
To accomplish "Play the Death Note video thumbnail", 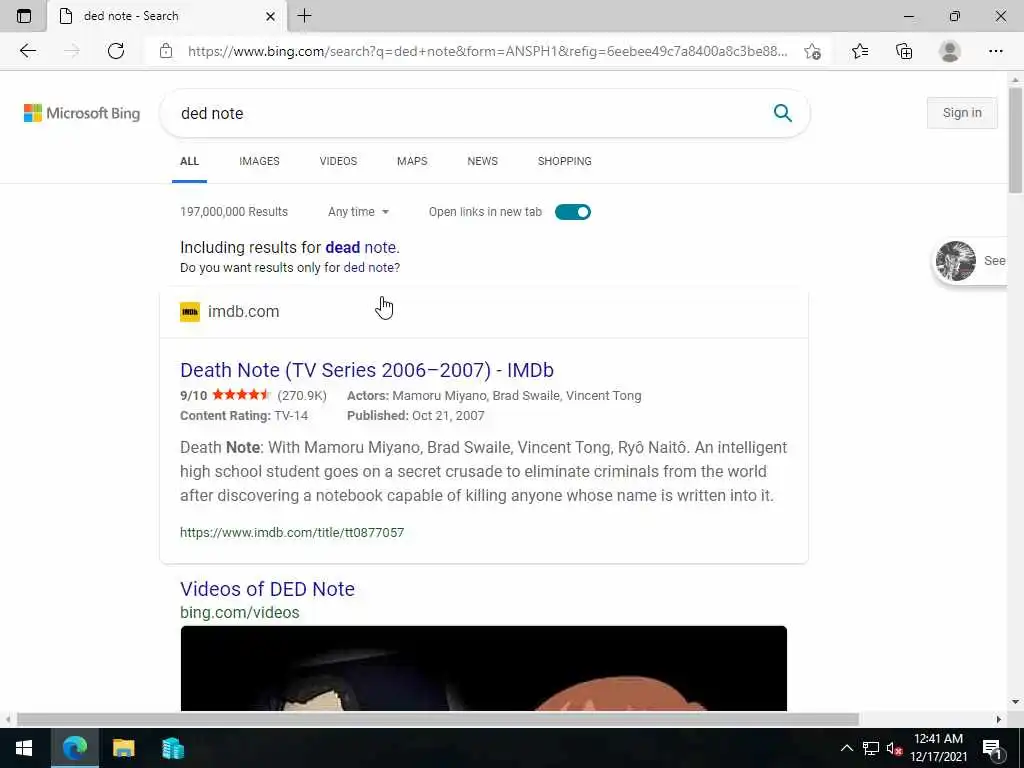I will (484, 668).
